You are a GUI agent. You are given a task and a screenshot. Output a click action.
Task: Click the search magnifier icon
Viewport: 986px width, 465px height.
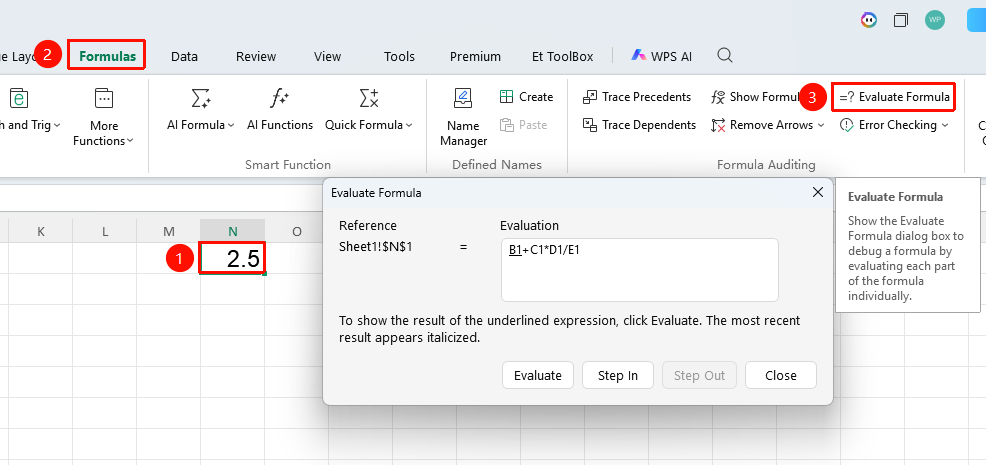tap(724, 55)
